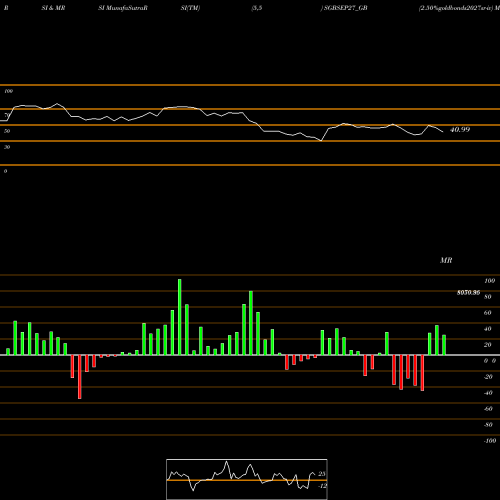Click the '-12' value in mini chart

coord(322,486)
